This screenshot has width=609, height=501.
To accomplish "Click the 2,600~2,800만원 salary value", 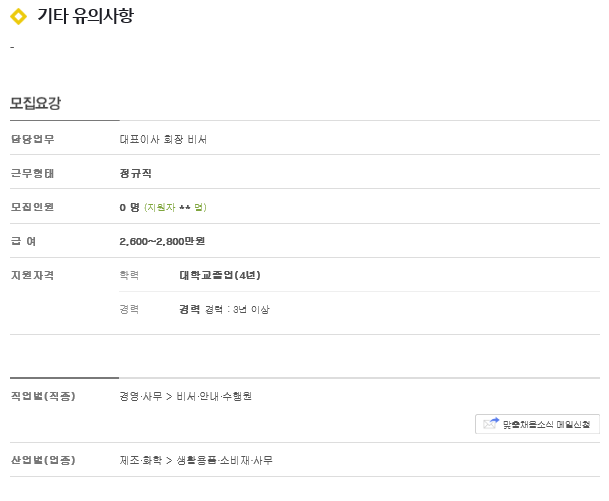I will pyautogui.click(x=161, y=241).
